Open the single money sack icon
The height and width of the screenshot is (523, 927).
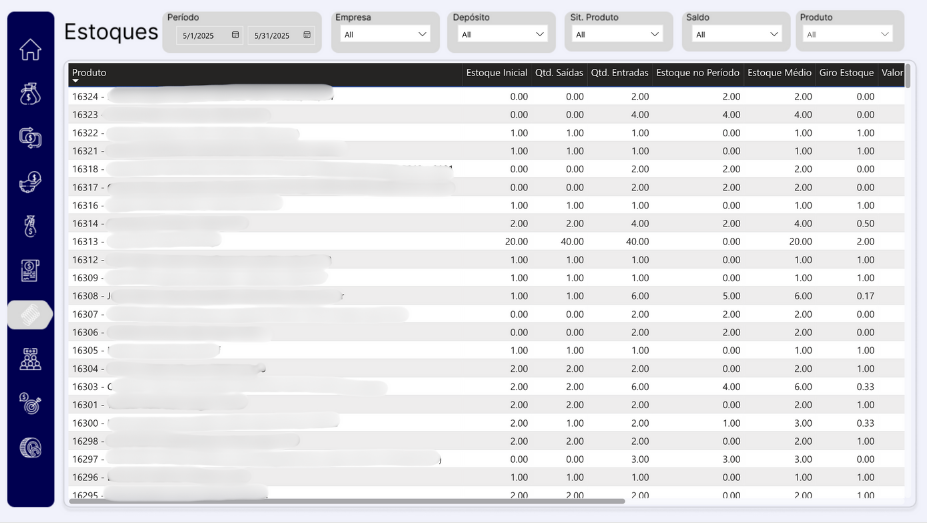pos(30,226)
